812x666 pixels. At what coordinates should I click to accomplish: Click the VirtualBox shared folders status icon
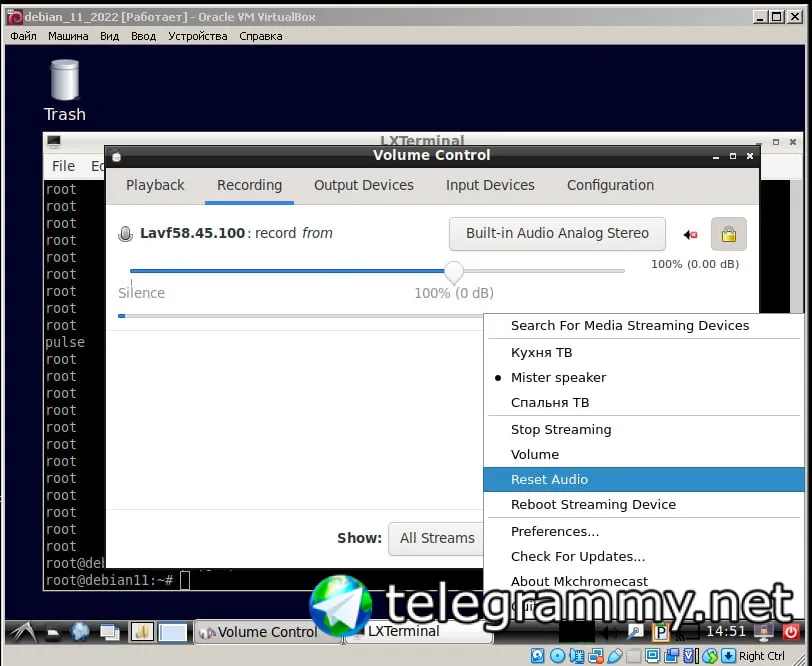633,656
